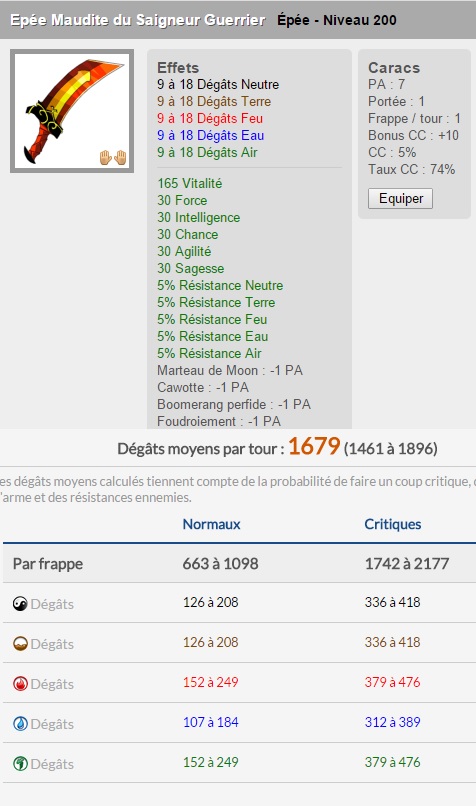Click the two-handed weapon hands icon
This screenshot has width=476, height=806.
pos(113,157)
